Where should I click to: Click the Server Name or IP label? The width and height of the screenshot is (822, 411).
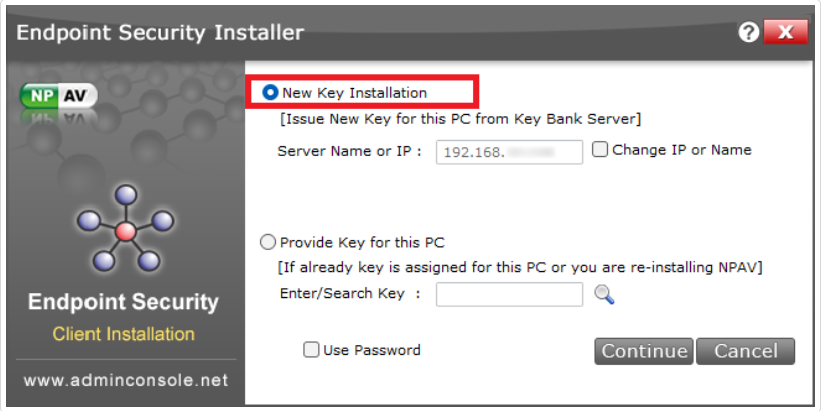click(349, 152)
